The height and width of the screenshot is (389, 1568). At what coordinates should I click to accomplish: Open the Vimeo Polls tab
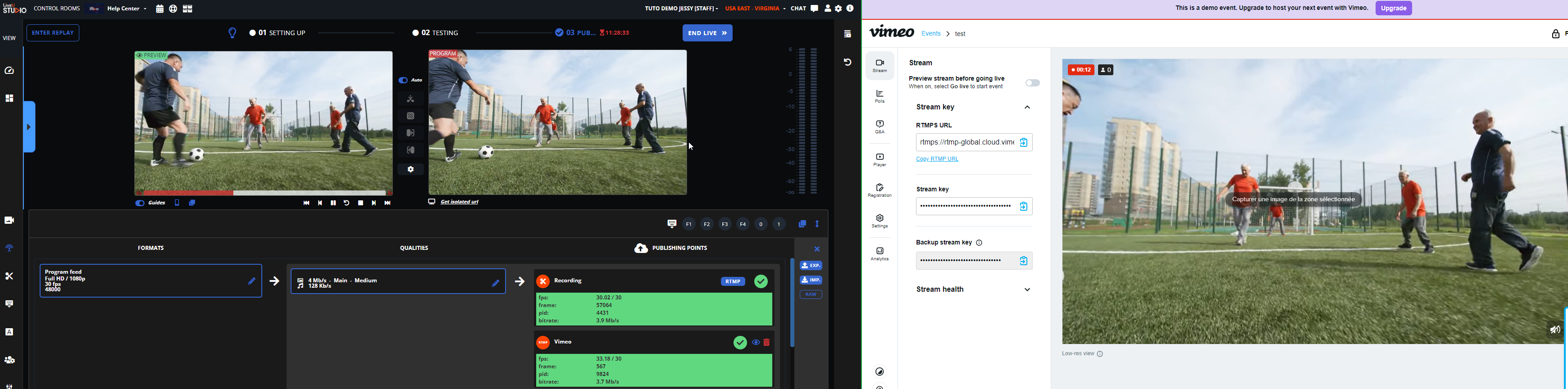pyautogui.click(x=880, y=97)
